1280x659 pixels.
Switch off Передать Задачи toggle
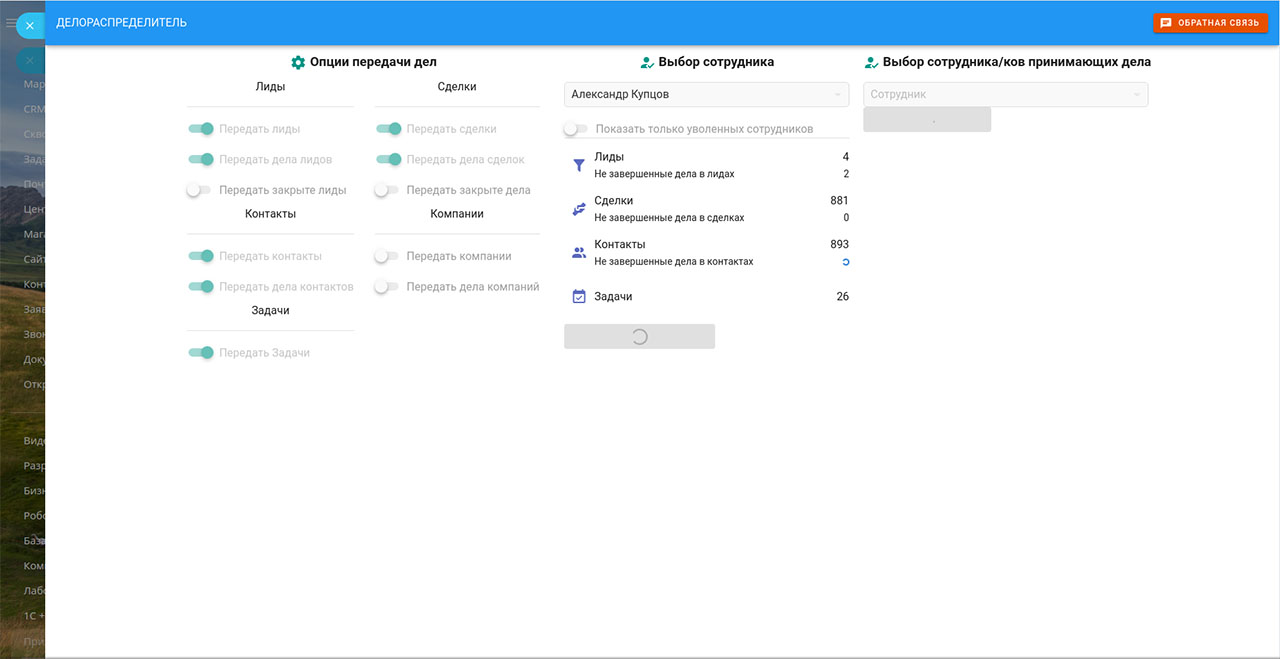pos(201,353)
